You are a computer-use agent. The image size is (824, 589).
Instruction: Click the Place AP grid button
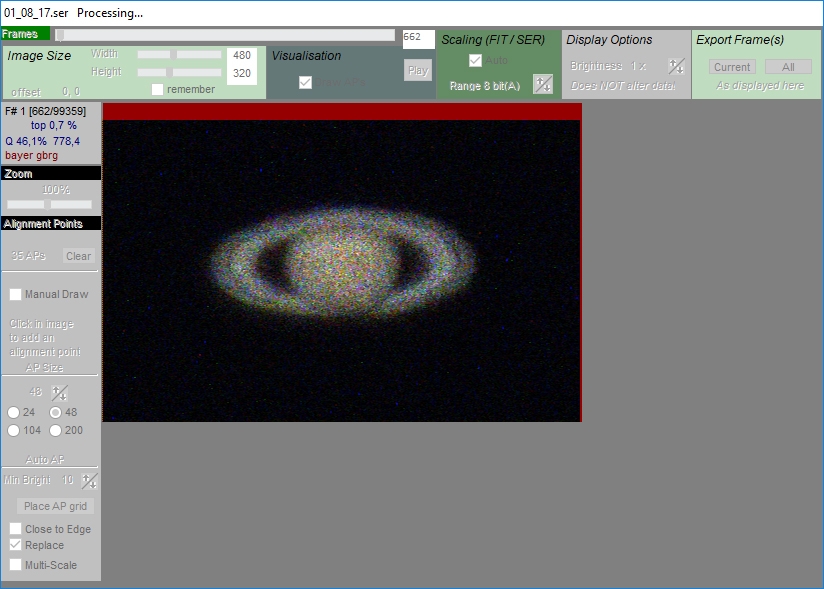(x=55, y=506)
